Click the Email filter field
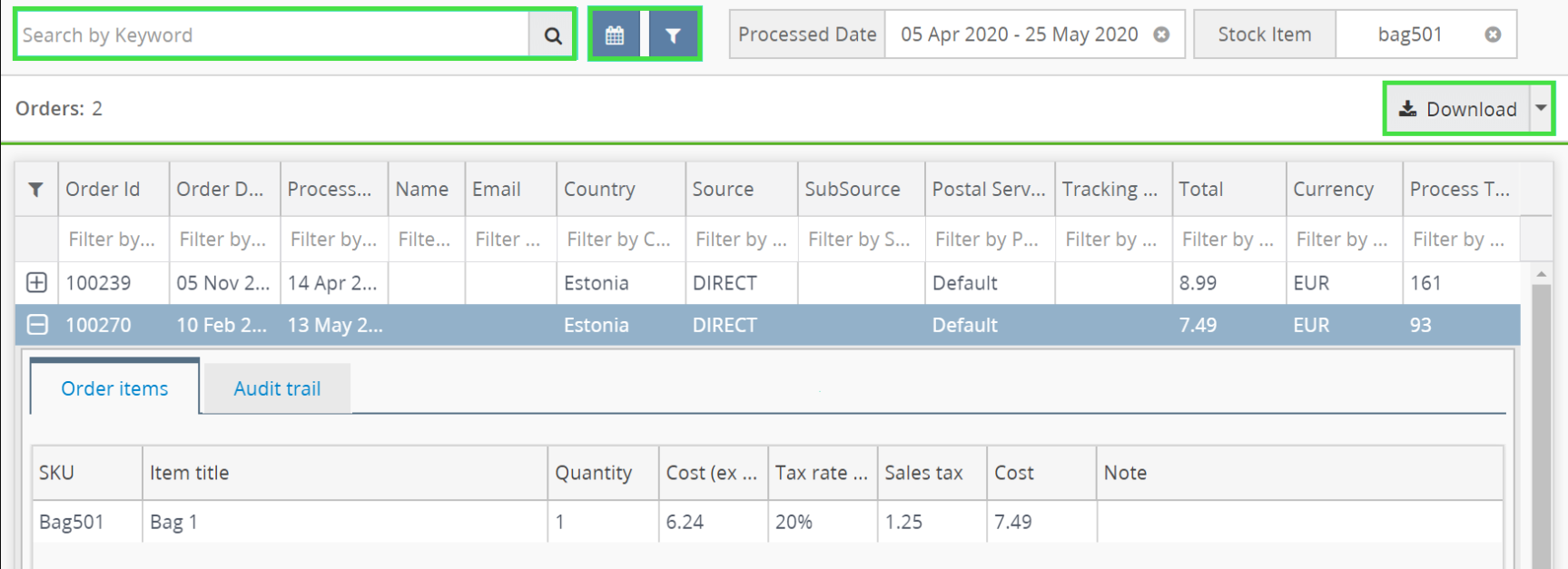This screenshot has height=569, width=1568. click(510, 239)
